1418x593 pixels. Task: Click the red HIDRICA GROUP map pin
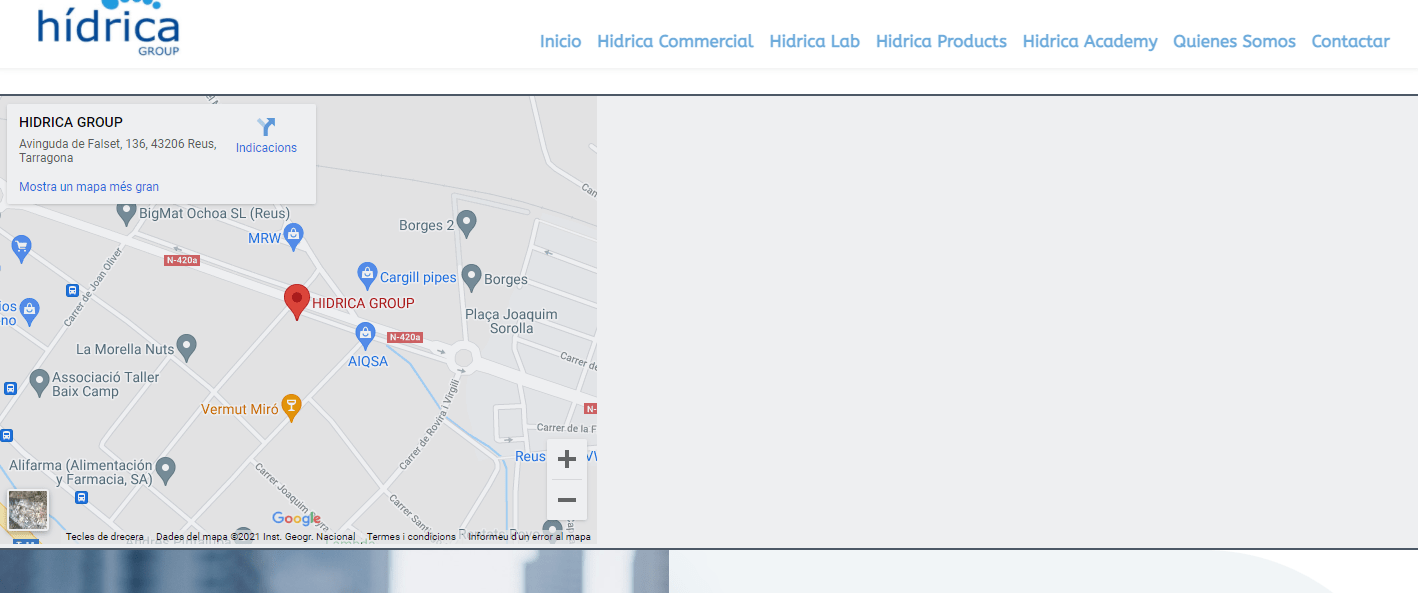(297, 302)
